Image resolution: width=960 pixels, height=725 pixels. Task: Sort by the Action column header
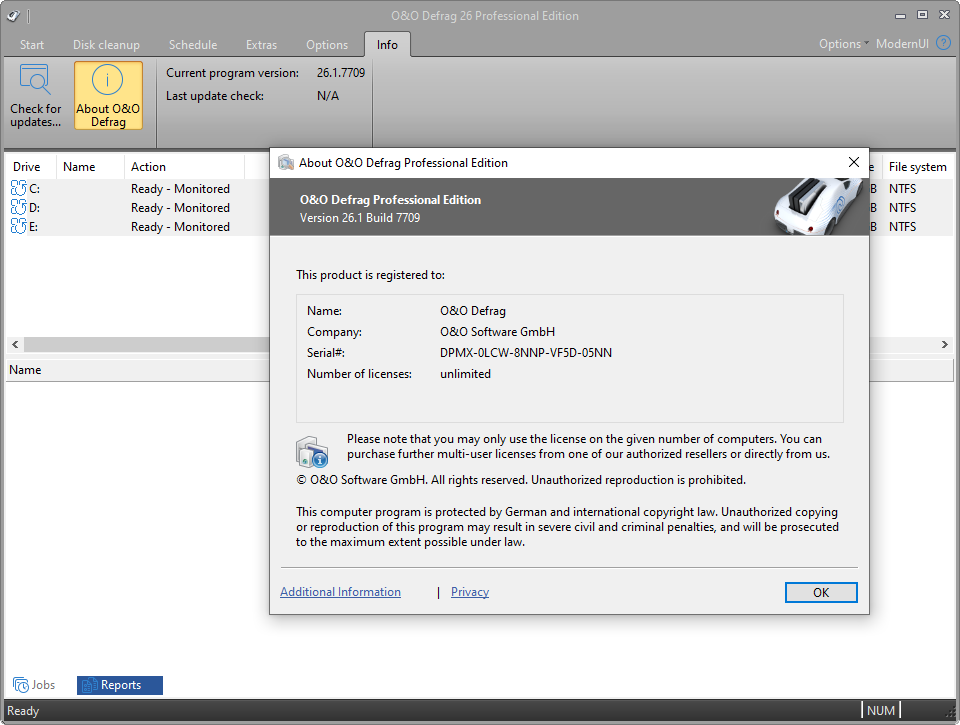(x=184, y=167)
